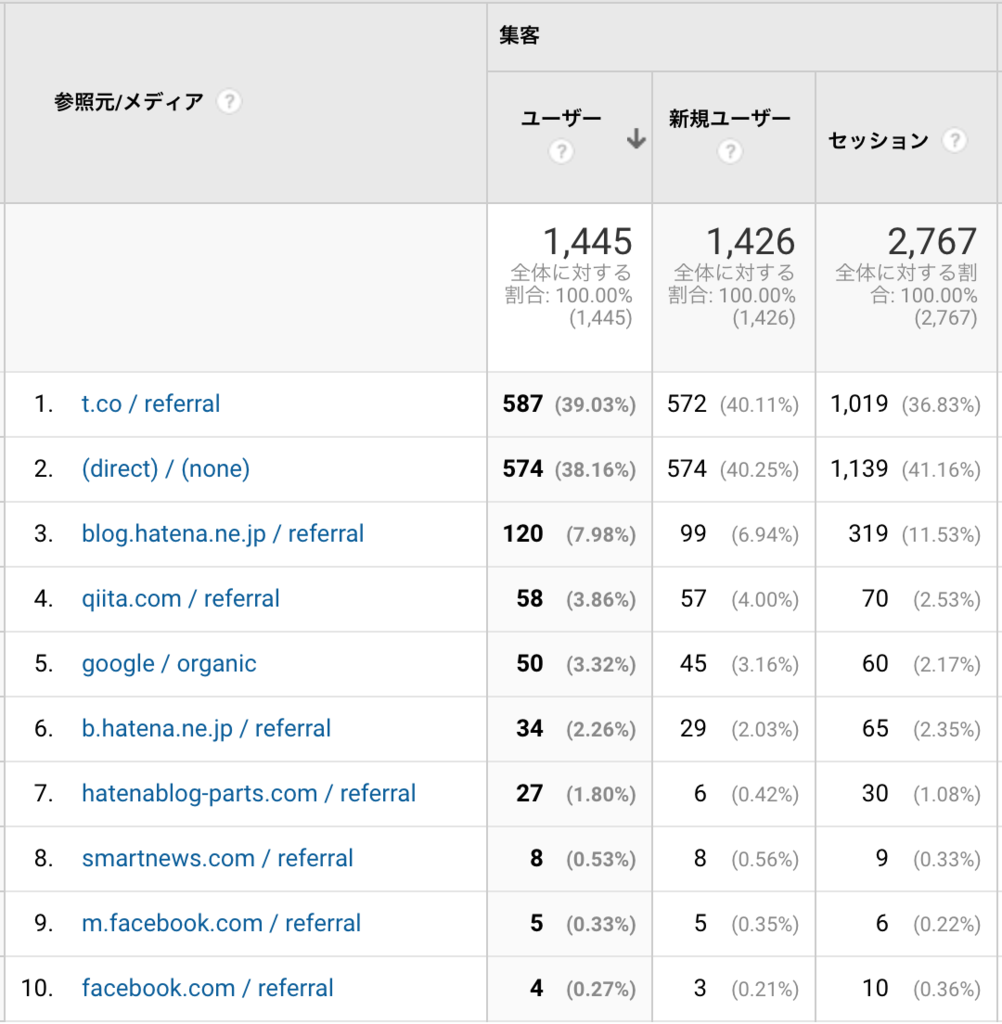Open the smartnews.com / referral link
Image resolution: width=1002 pixels, height=1024 pixels.
[x=217, y=859]
